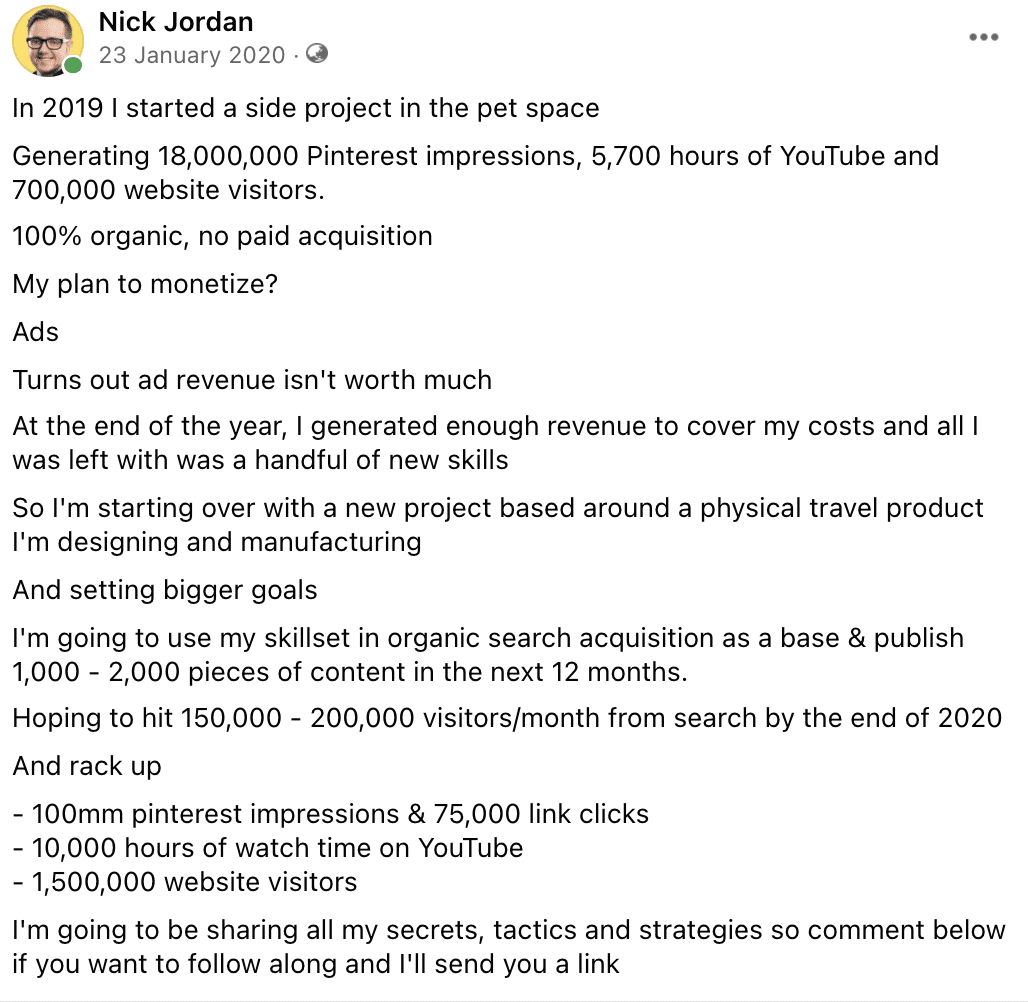The width and height of the screenshot is (1028, 1002).
Task: Open Nick Jordan's profile picture
Action: point(48,41)
